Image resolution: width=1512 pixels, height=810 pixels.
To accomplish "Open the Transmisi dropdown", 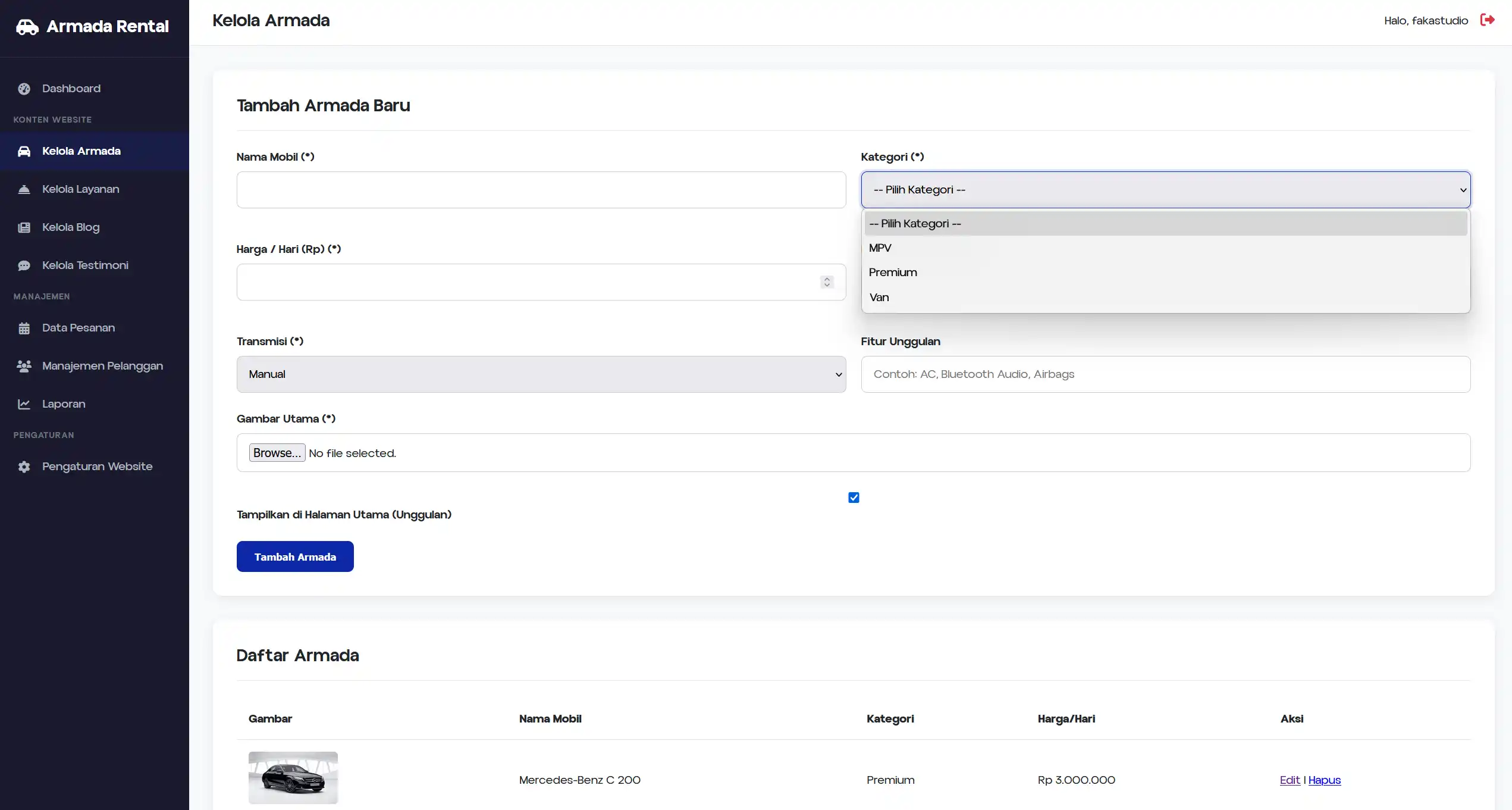I will click(541, 374).
